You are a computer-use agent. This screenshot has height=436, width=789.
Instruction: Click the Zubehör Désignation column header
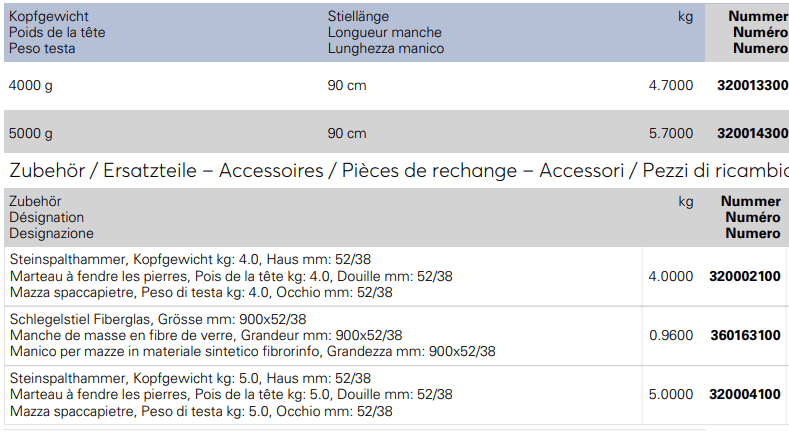pyautogui.click(x=51, y=217)
